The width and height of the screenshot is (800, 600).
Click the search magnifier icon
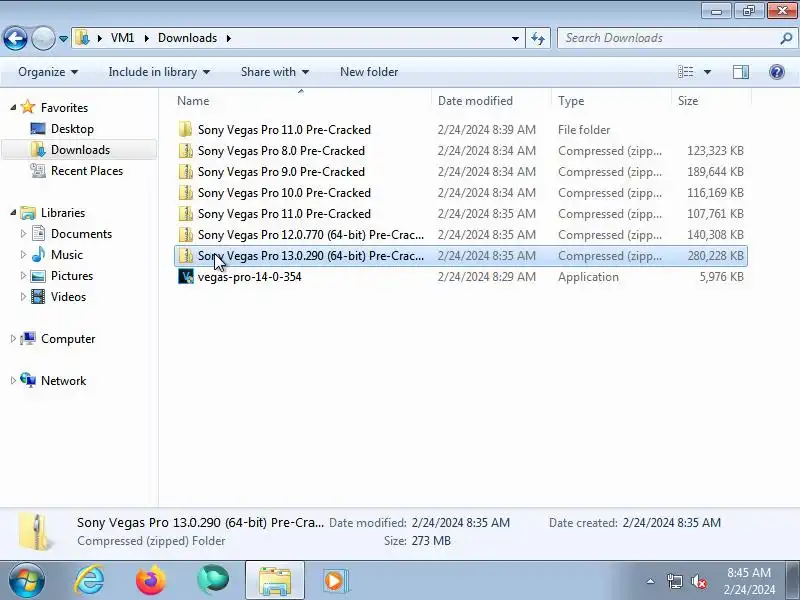coord(786,38)
